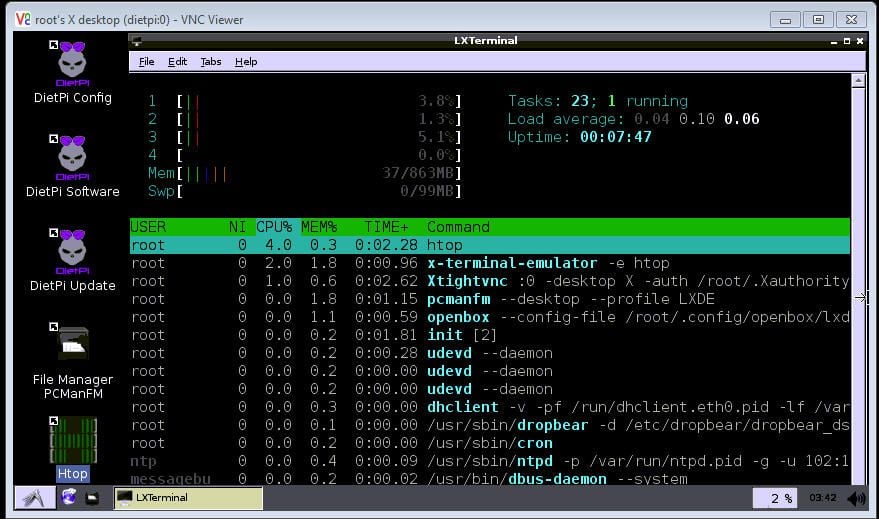This screenshot has width=879, height=519.
Task: Sort by the MEM% column header
Action: click(x=319, y=227)
